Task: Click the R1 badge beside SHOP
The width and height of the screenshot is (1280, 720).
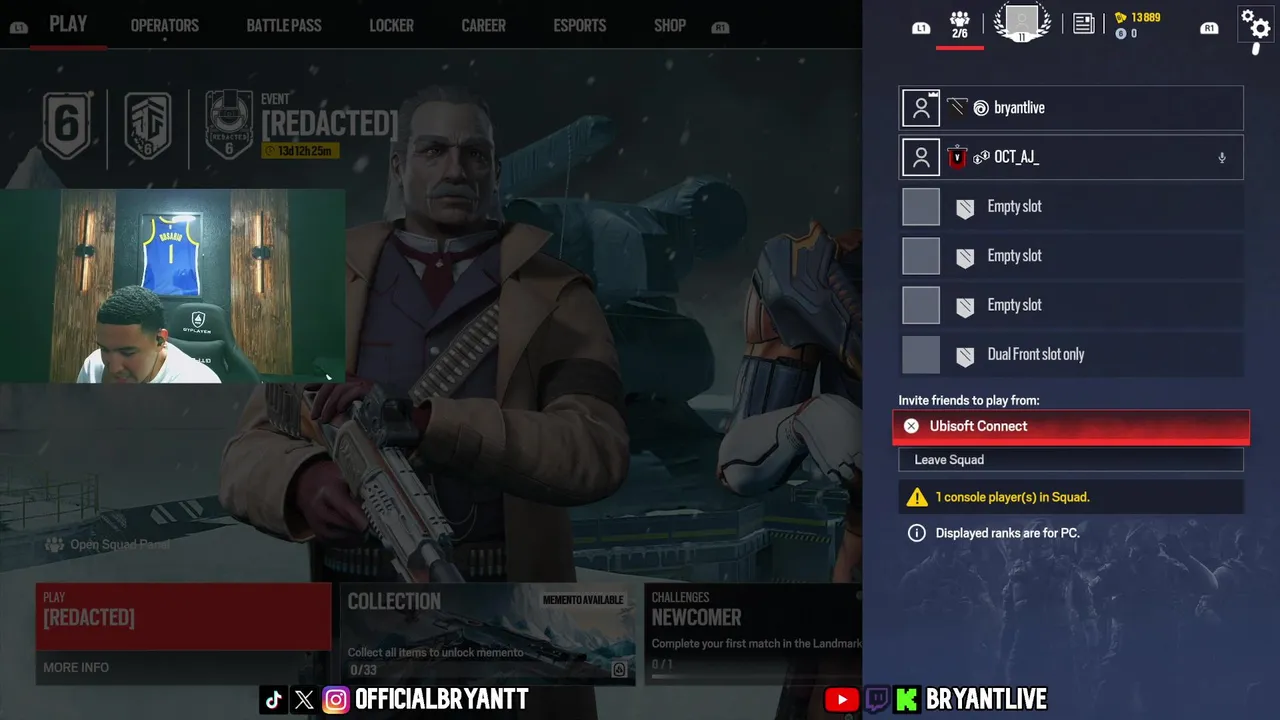Action: coord(720,28)
